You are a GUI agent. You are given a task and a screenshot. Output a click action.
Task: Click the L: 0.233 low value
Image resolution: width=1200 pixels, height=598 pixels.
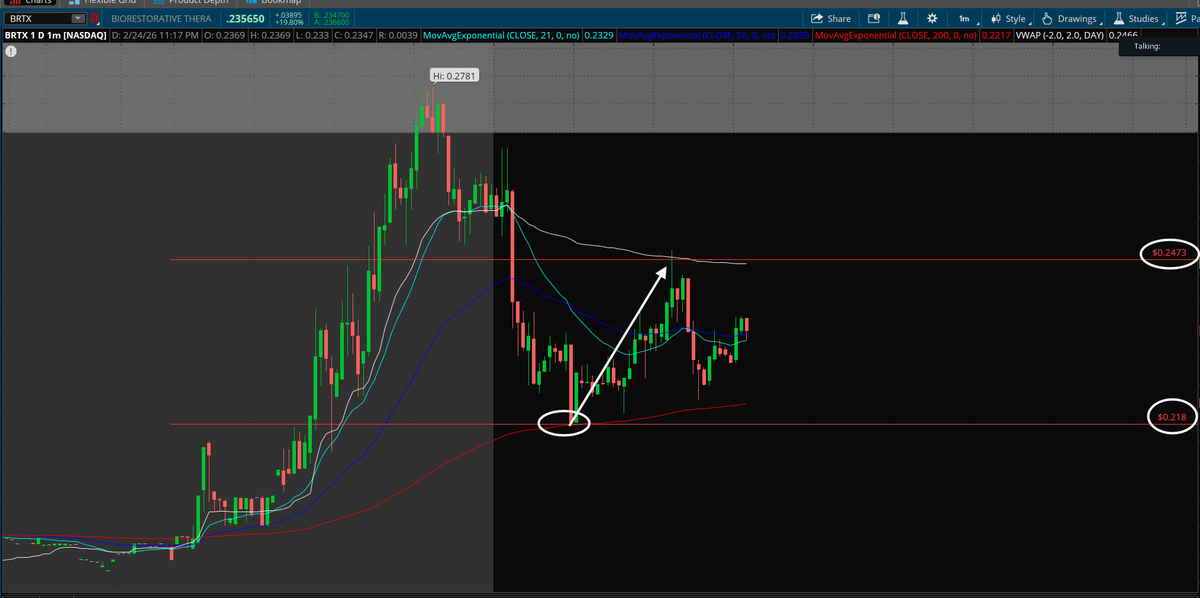point(312,35)
